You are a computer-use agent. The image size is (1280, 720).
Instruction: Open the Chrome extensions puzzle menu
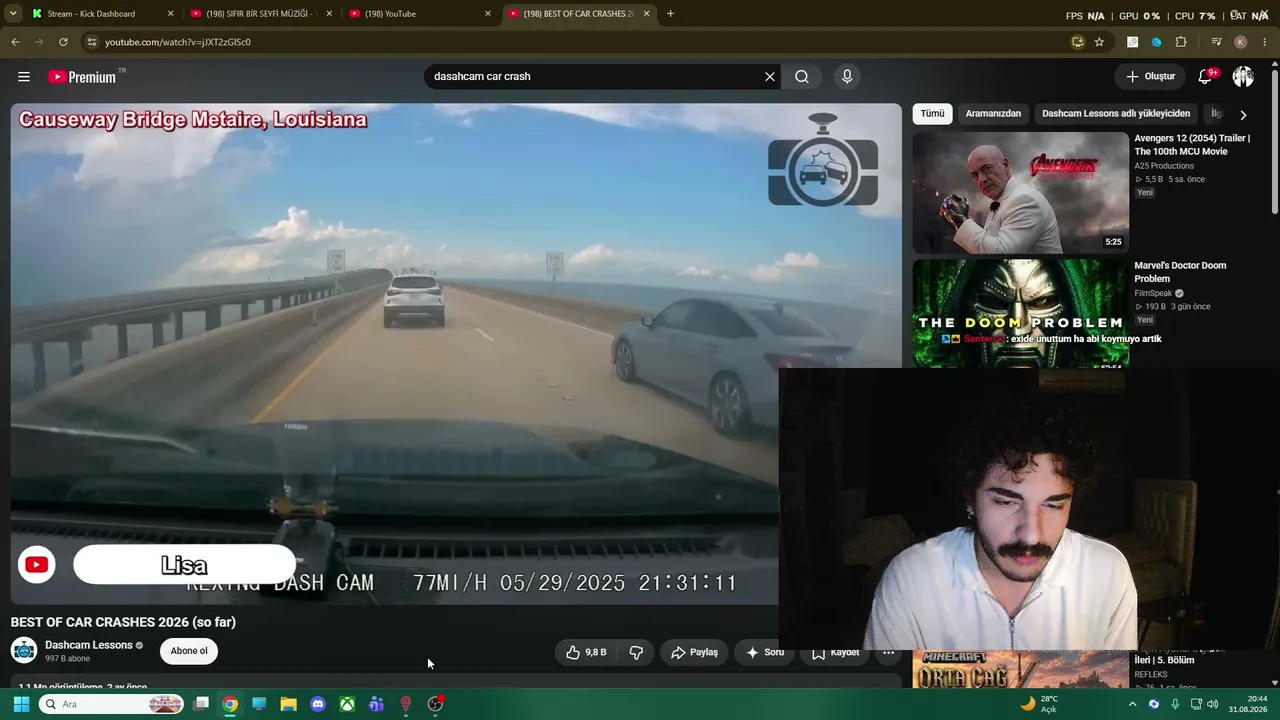(1181, 42)
